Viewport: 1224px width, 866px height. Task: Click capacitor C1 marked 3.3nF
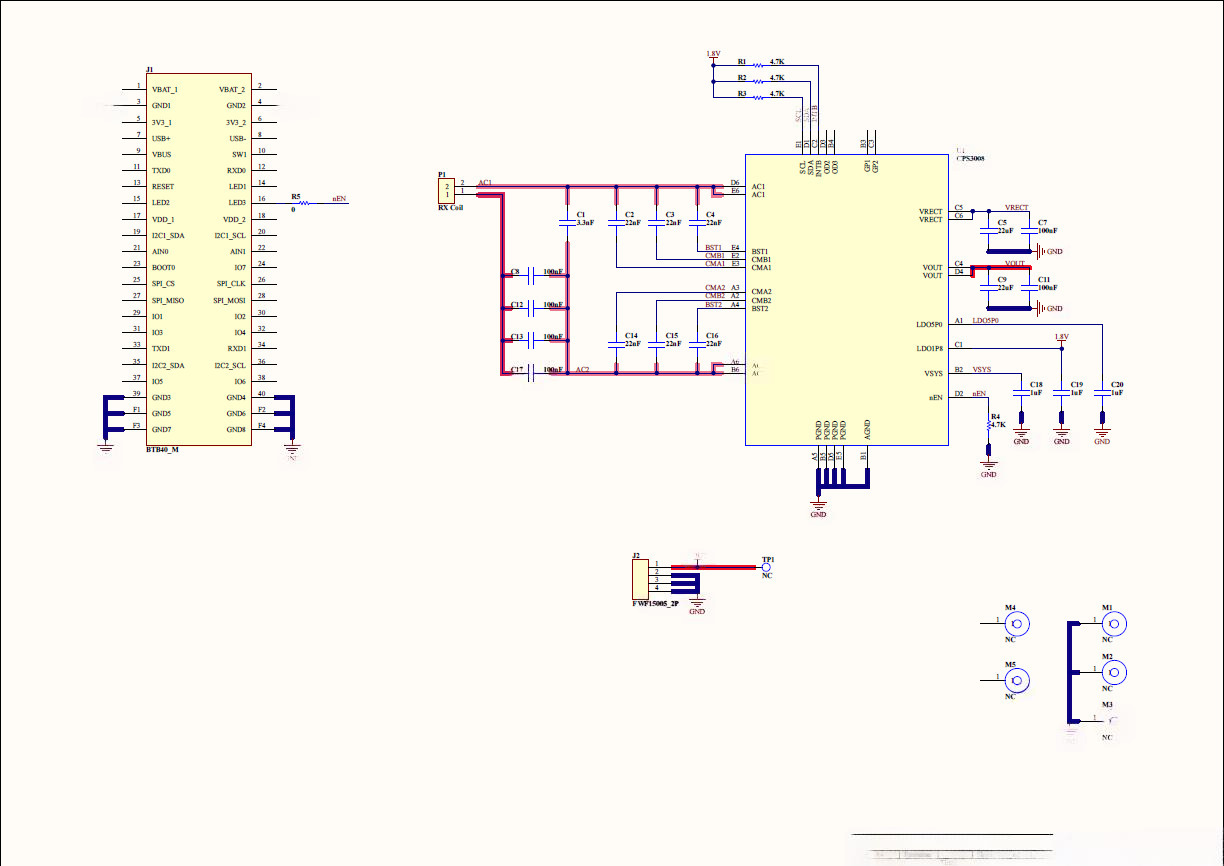click(568, 224)
